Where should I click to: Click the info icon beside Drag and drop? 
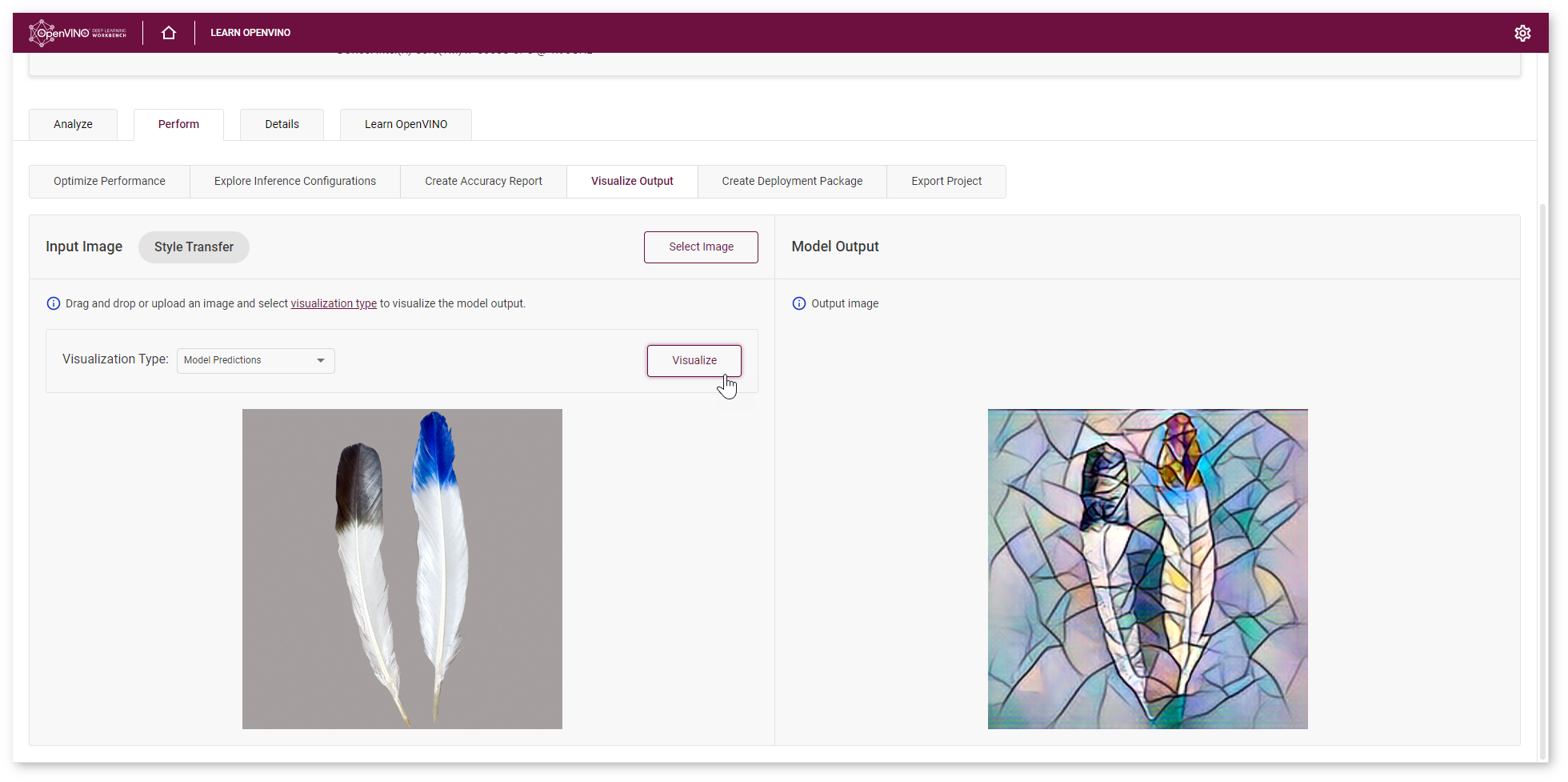(54, 303)
